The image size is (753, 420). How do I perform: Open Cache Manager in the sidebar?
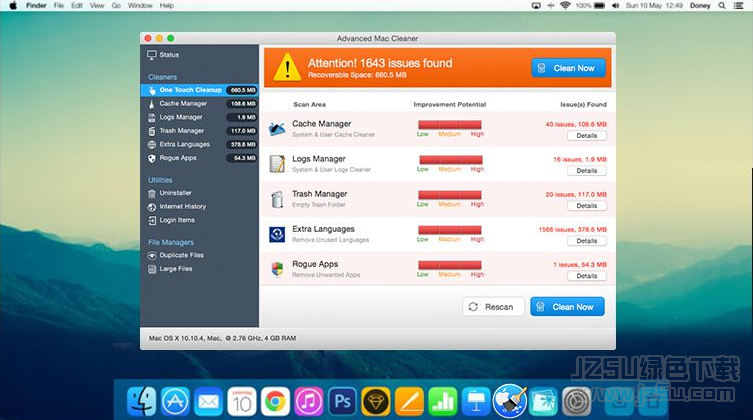[199, 104]
